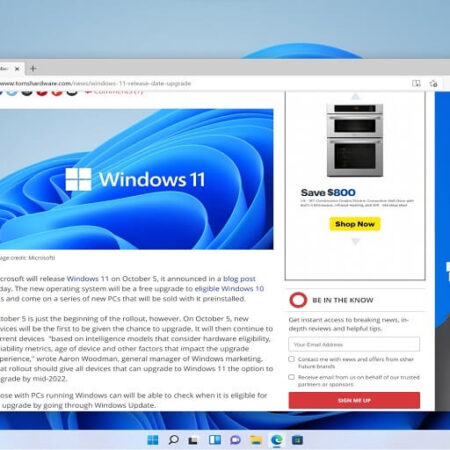The height and width of the screenshot is (450, 450).
Task: Click the oven product image in ad
Action: point(355,140)
